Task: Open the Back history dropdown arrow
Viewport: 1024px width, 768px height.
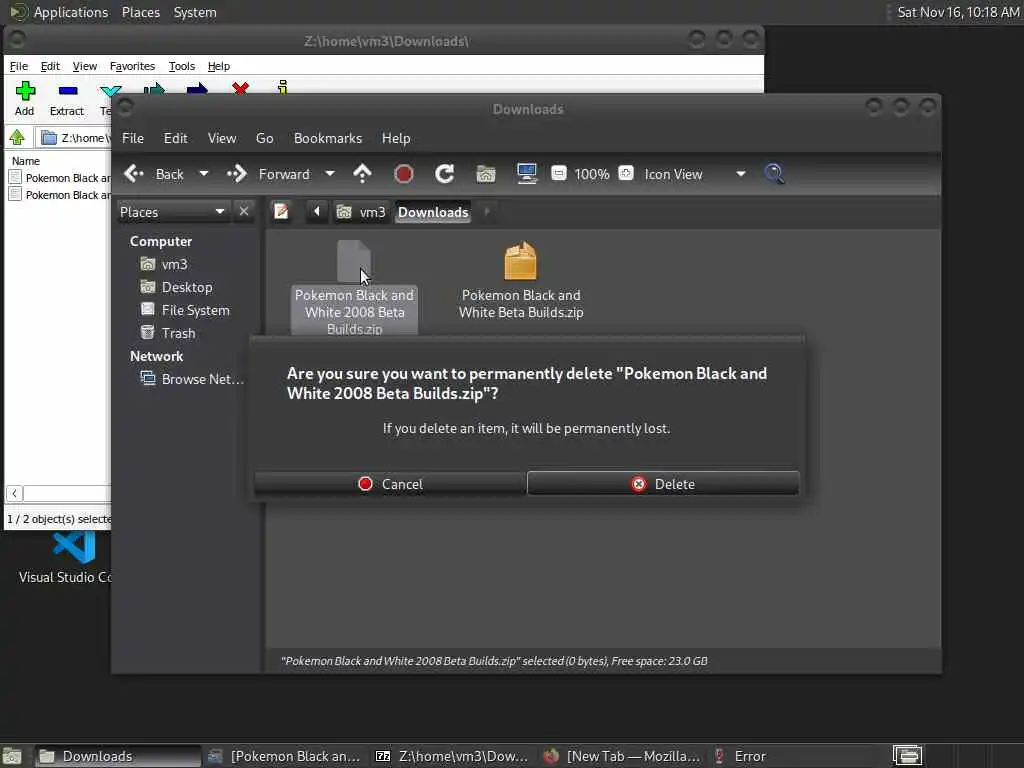Action: (204, 174)
